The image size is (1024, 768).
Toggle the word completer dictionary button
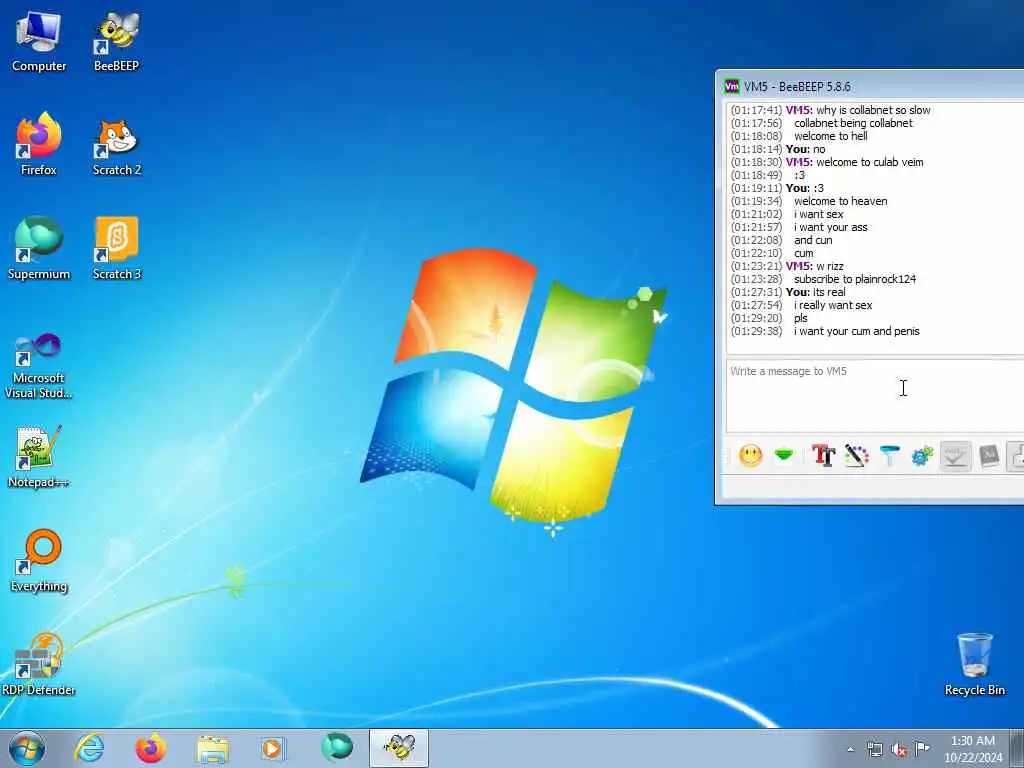[x=989, y=455]
